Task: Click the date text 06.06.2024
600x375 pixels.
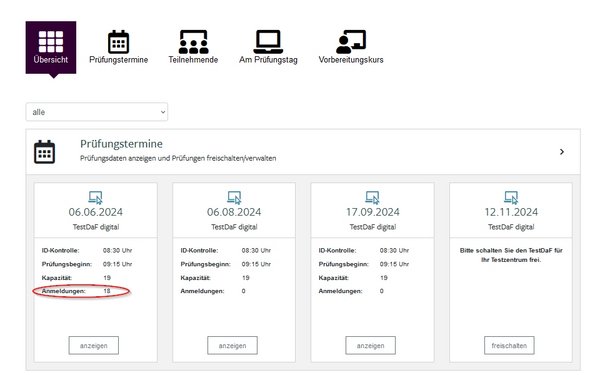Action: (x=96, y=212)
